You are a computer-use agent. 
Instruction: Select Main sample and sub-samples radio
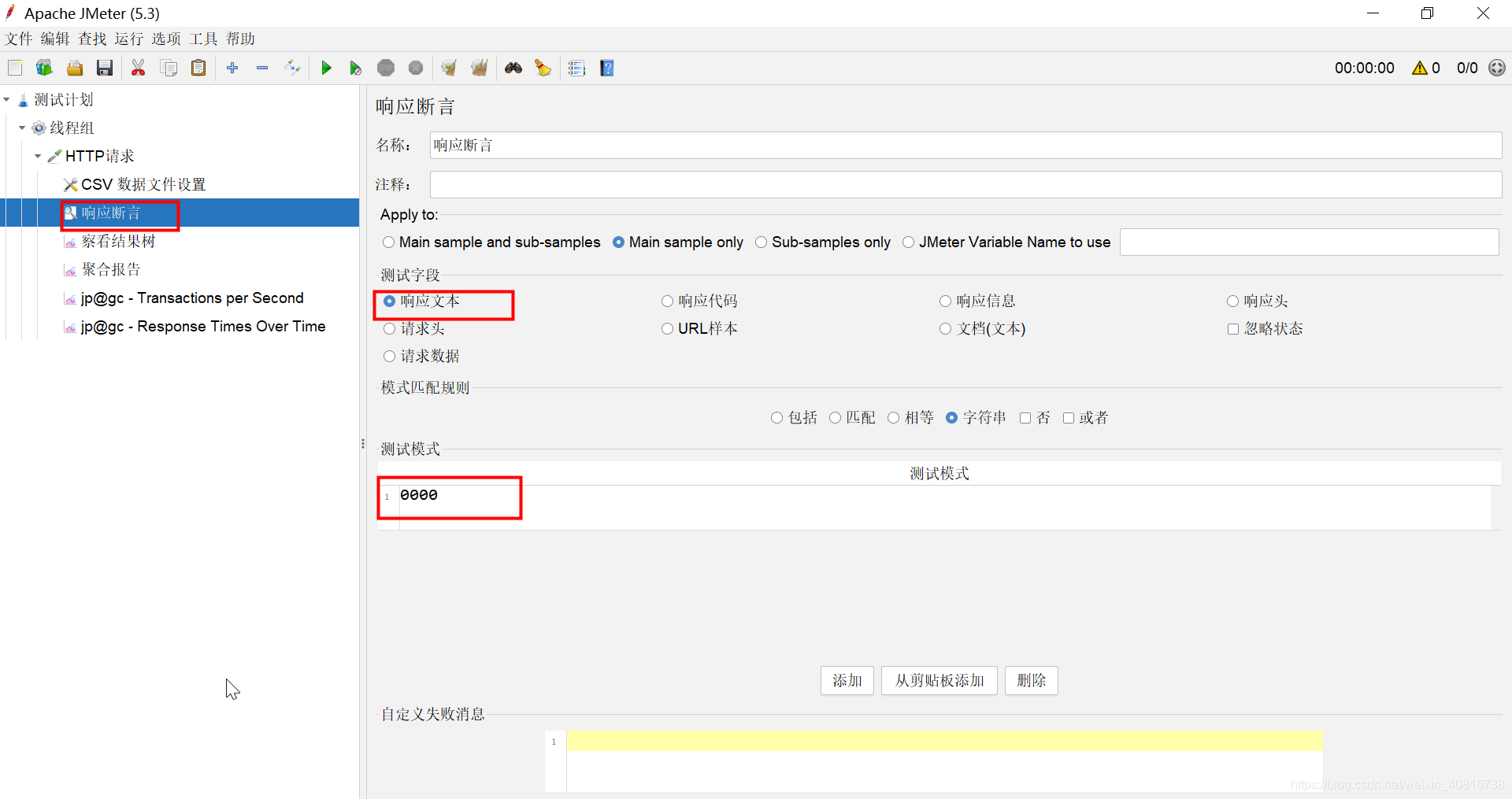389,242
